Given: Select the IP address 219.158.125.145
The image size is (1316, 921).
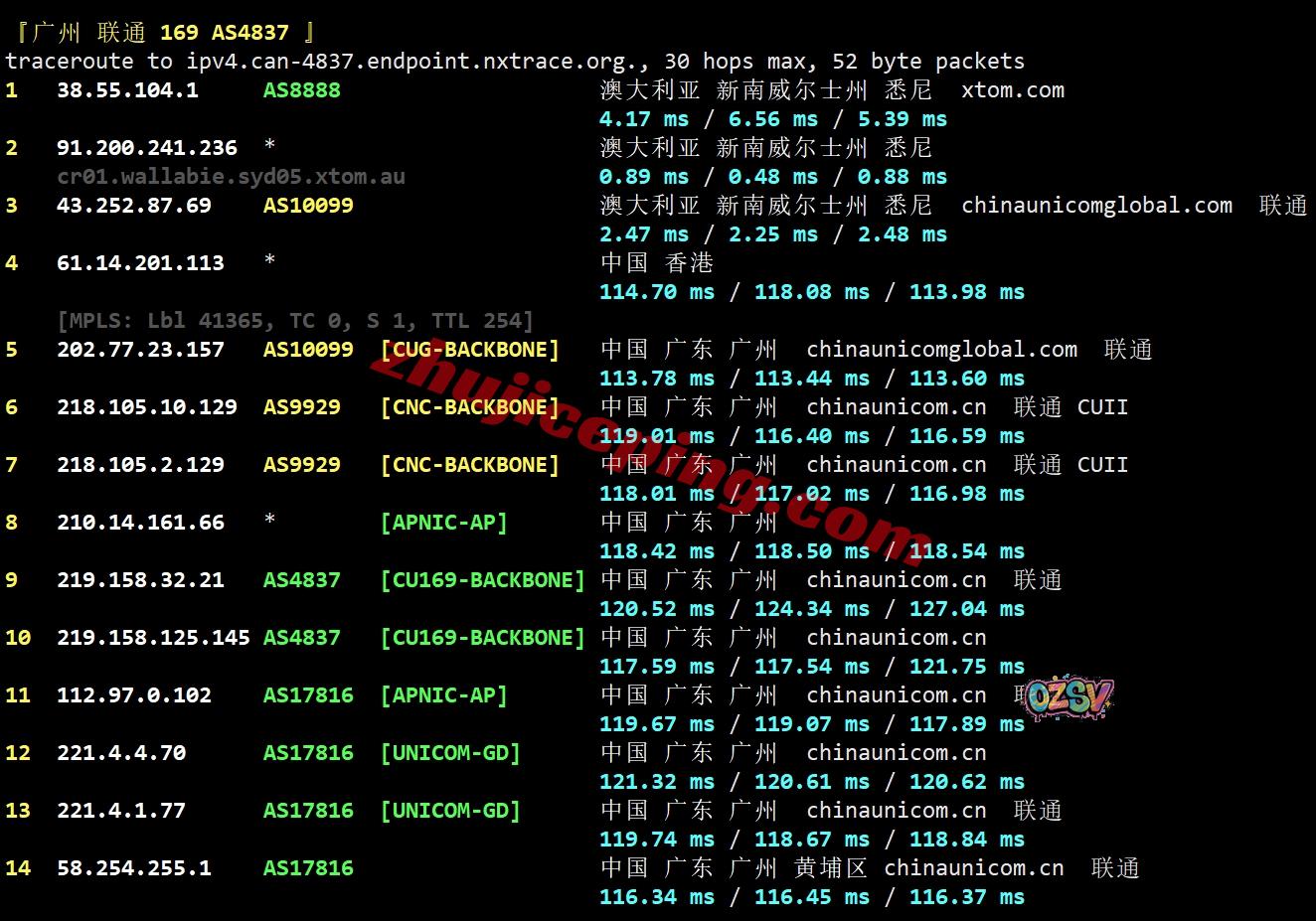Looking at the screenshot, I should (x=153, y=638).
